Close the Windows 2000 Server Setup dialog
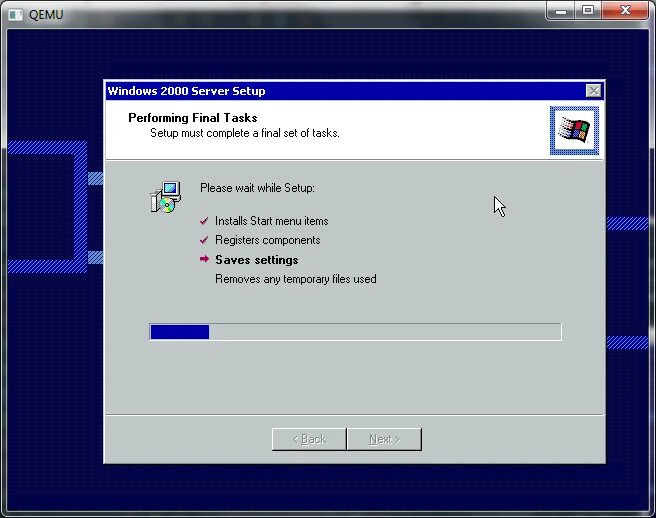 [x=593, y=91]
